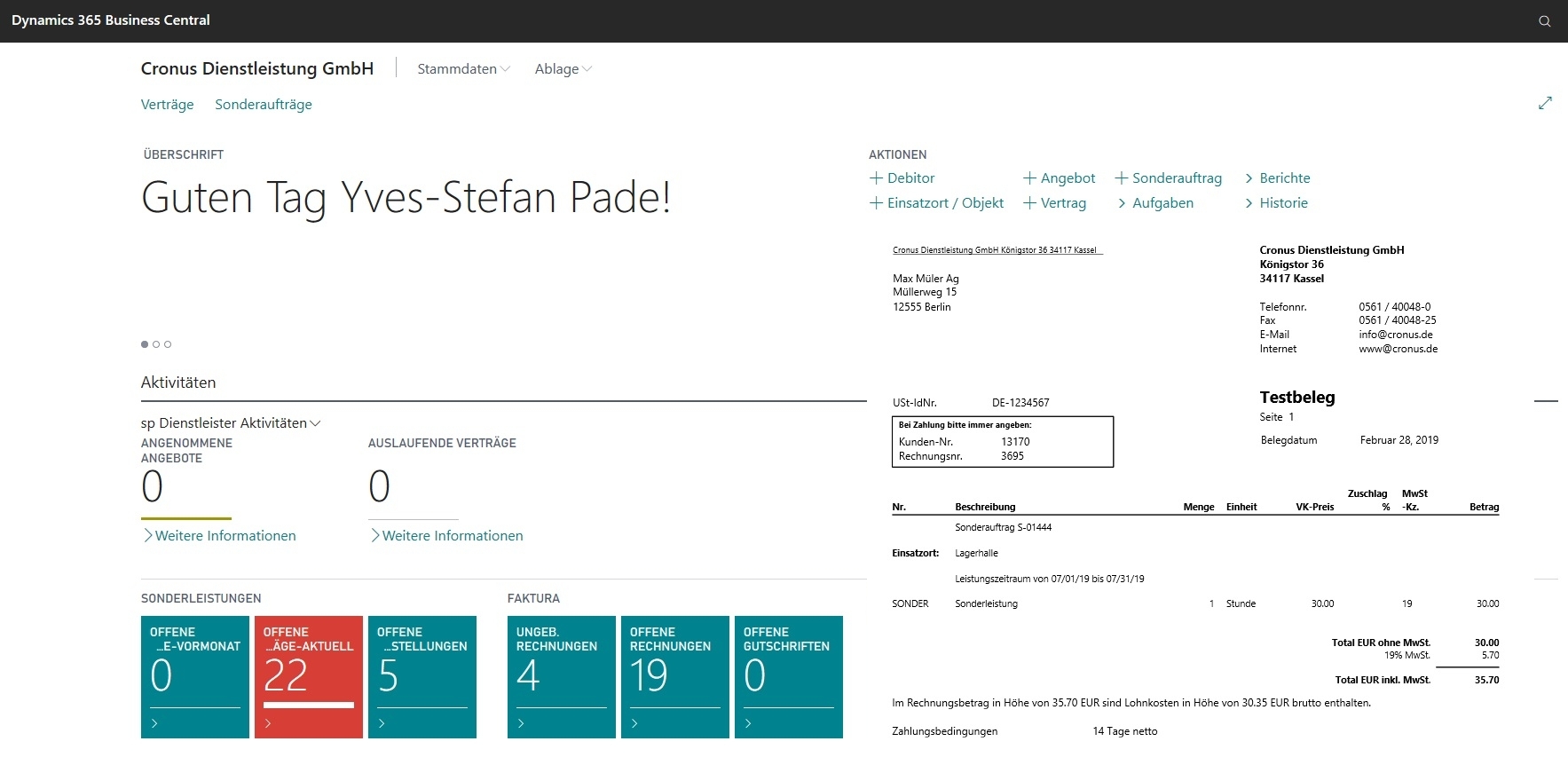The image size is (1568, 765).
Task: Expand the Historie action group
Action: click(x=1276, y=203)
